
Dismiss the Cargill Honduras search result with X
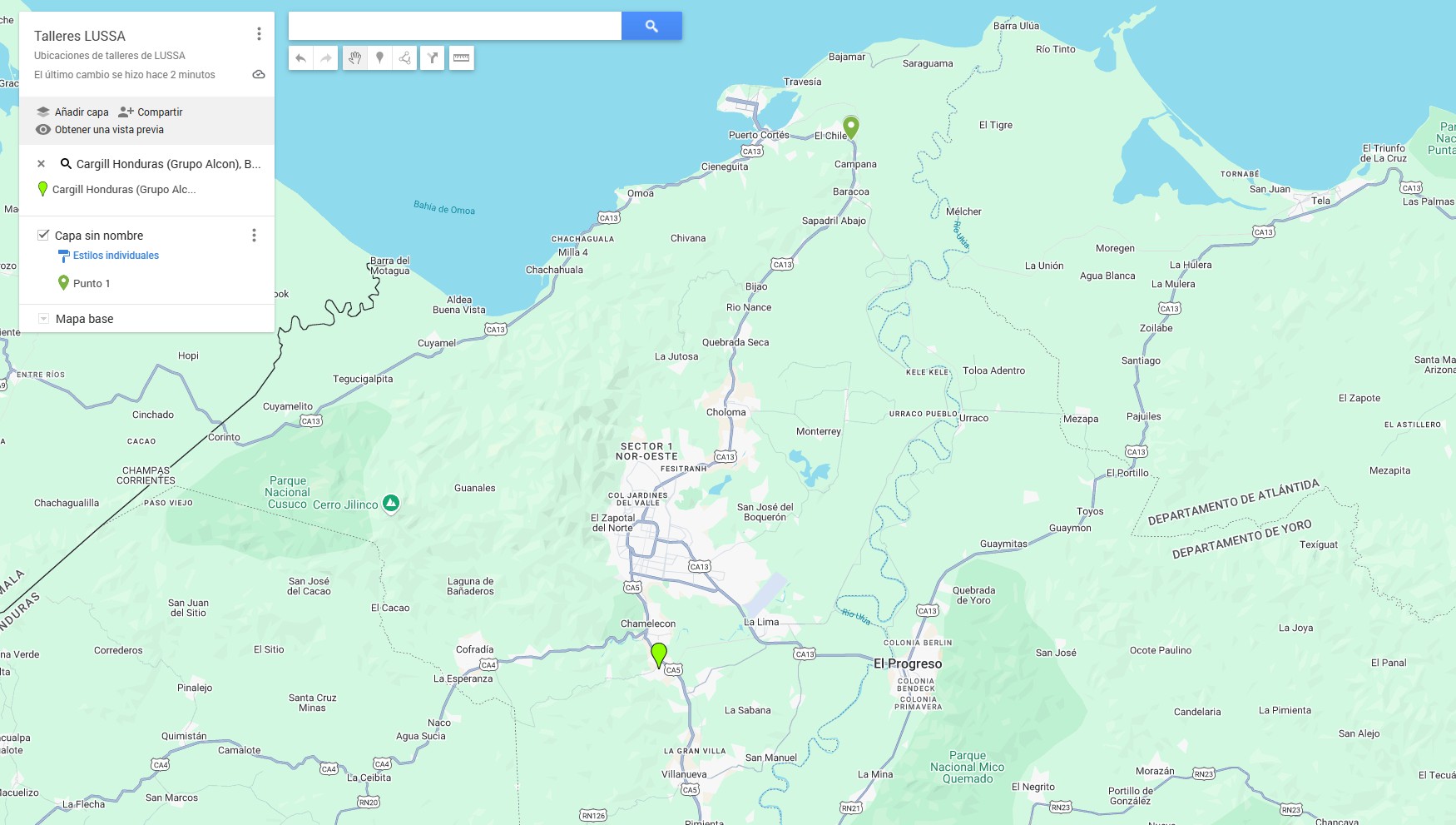(41, 163)
